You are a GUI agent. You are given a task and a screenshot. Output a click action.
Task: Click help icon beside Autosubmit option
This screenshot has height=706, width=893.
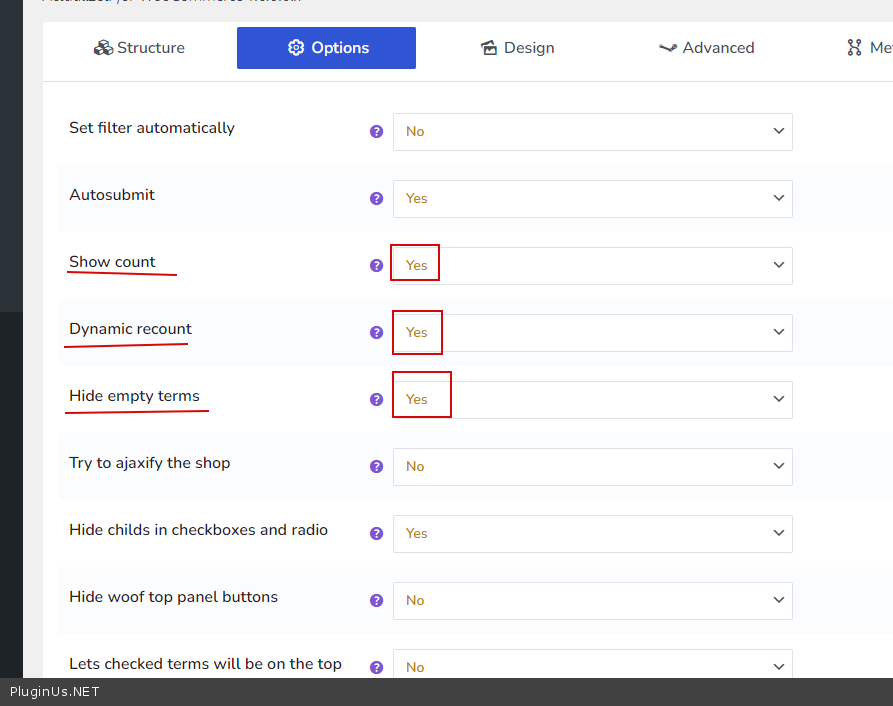click(376, 198)
